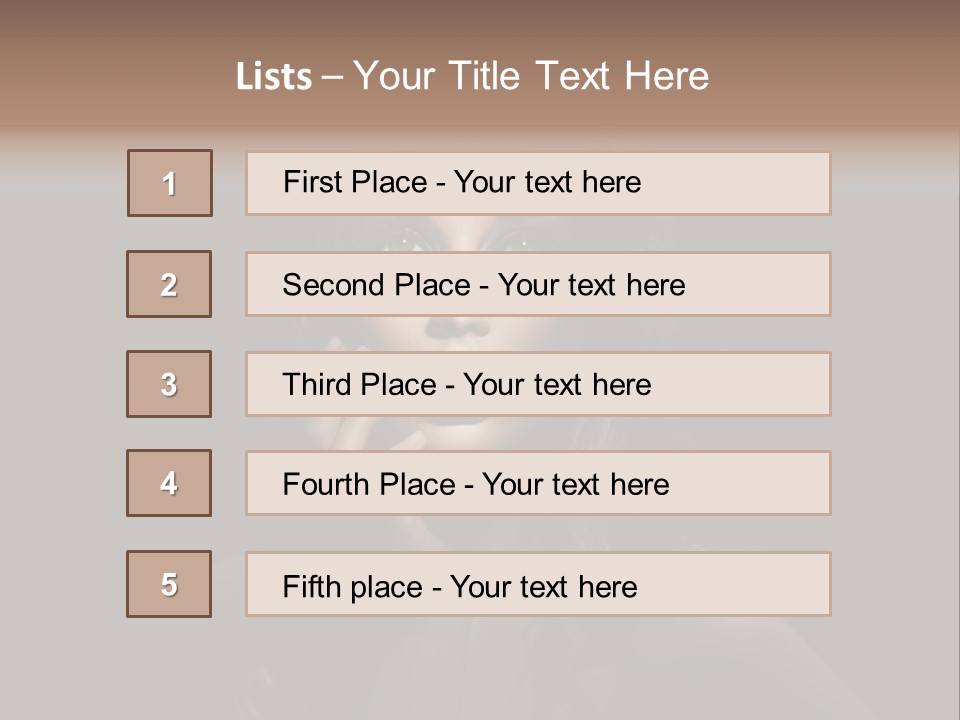Click the bold word "Lists" in title
This screenshot has height=720, width=960.
point(274,77)
